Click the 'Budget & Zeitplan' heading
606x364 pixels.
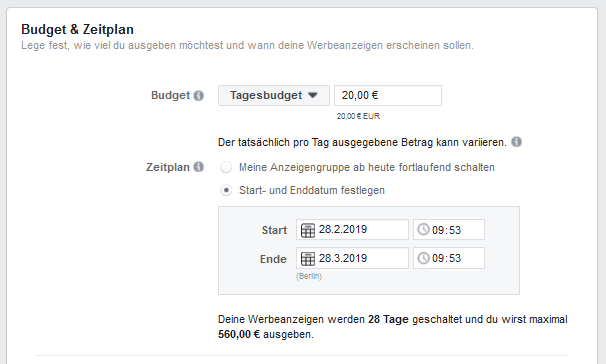[x=77, y=29]
